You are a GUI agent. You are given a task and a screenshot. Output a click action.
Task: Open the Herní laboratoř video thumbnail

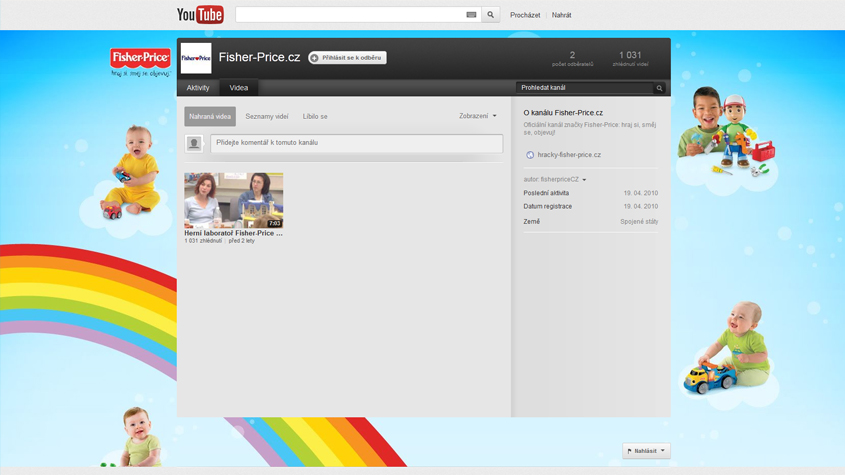coord(233,200)
